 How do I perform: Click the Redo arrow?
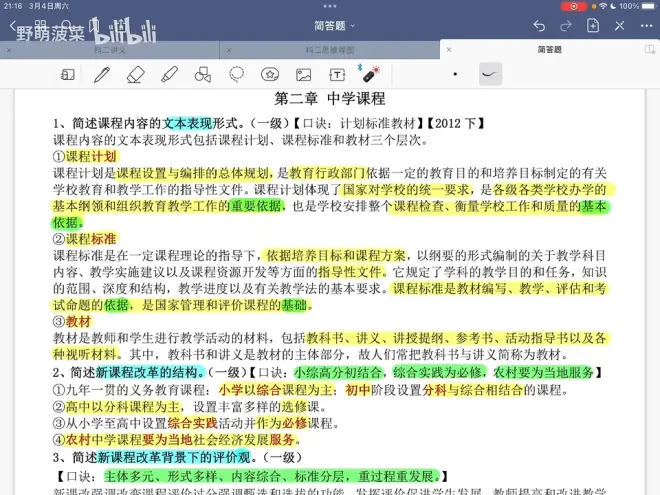pyautogui.click(x=566, y=25)
